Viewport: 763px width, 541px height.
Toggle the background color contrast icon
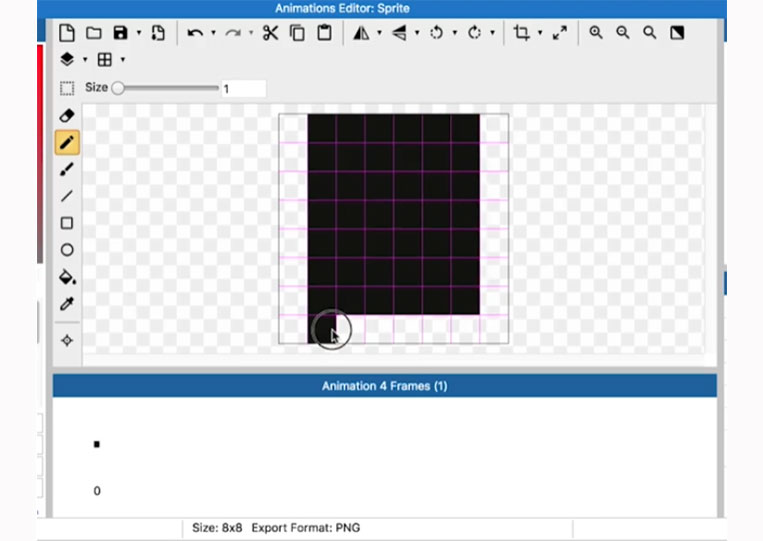(x=677, y=33)
